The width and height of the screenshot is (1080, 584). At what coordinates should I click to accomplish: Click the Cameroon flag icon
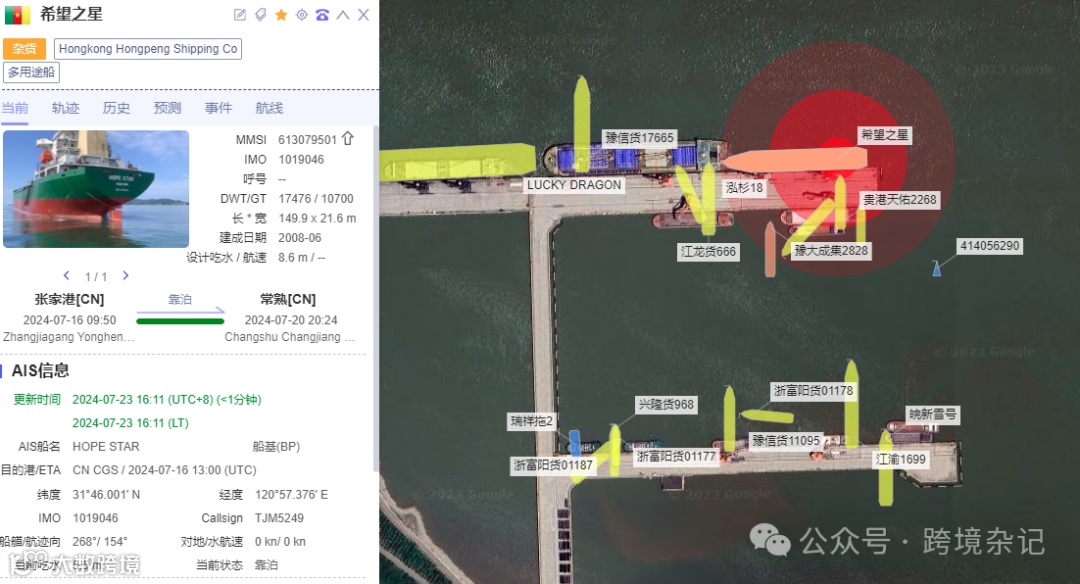(17, 15)
